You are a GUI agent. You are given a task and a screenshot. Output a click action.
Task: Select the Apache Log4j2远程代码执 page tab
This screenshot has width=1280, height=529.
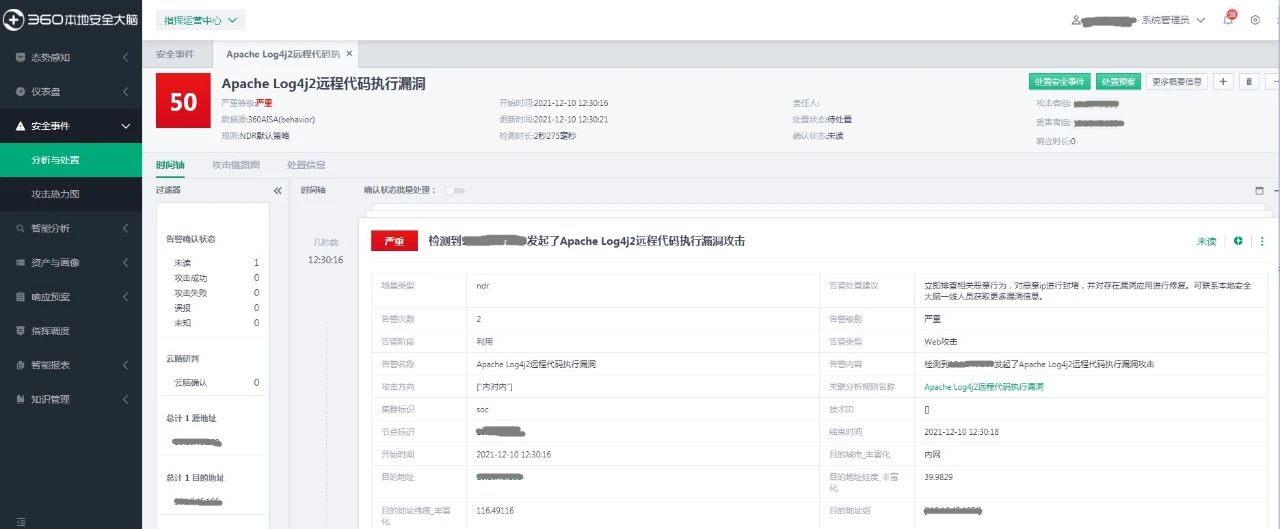(283, 53)
